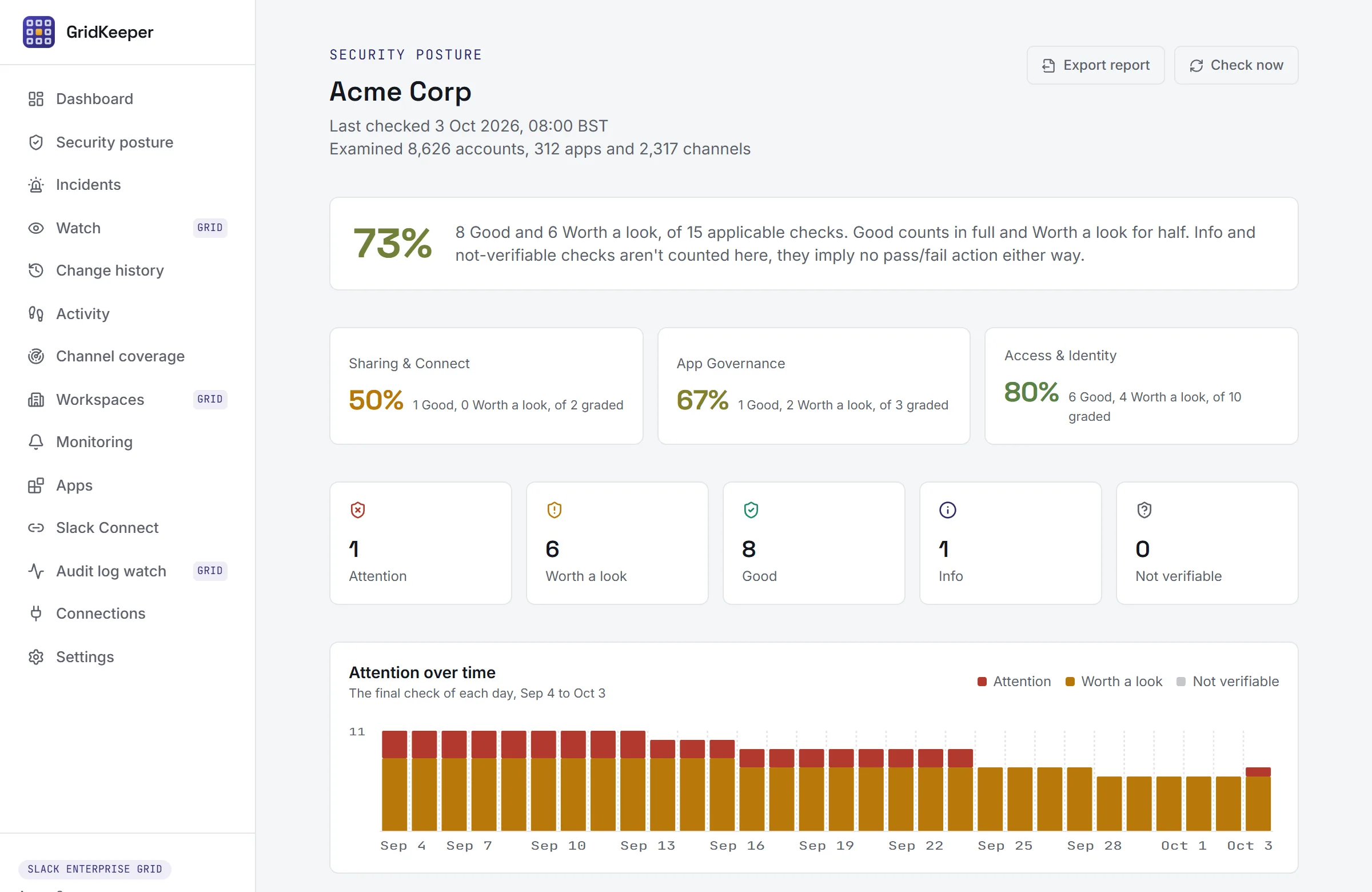Click the Check now button
Screen dimensions: 1372x892
point(1236,65)
